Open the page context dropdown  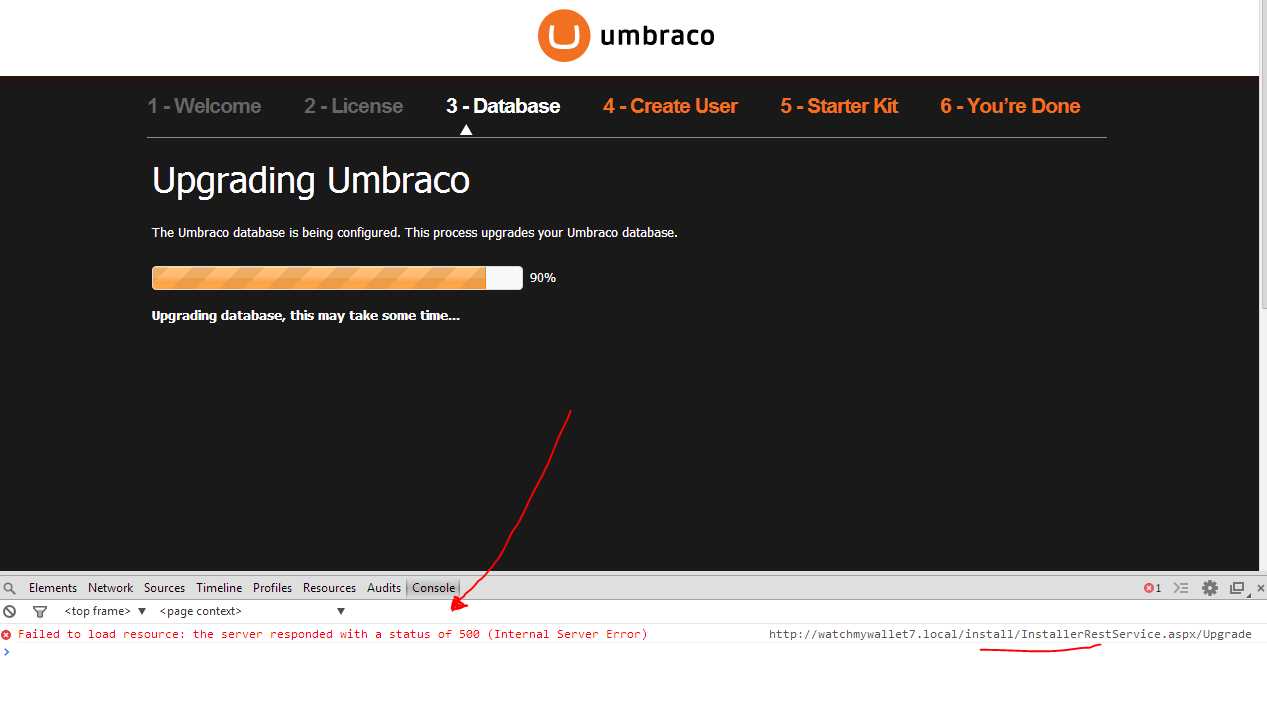pyautogui.click(x=252, y=611)
